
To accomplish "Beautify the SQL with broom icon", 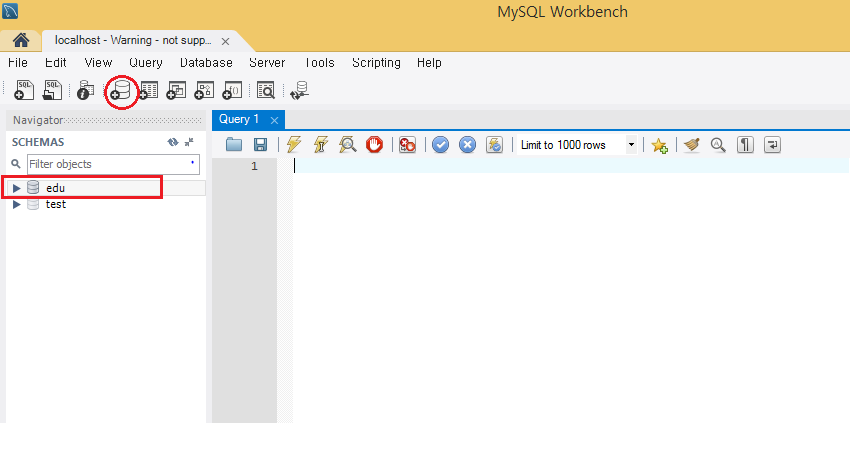I will [692, 145].
